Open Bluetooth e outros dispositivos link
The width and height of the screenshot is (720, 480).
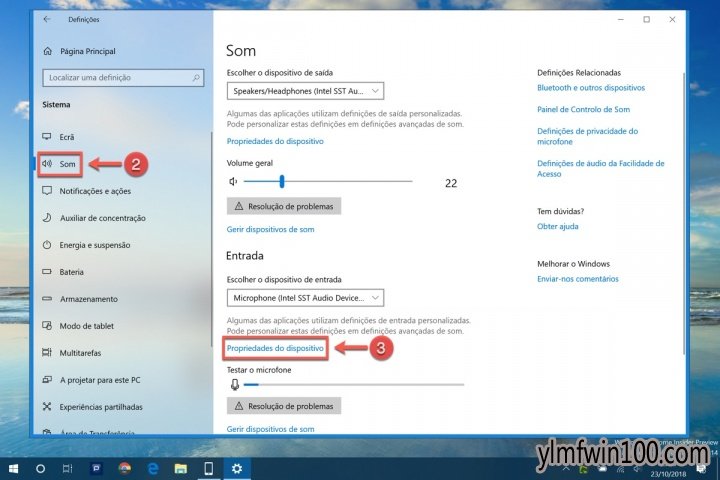click(591, 88)
